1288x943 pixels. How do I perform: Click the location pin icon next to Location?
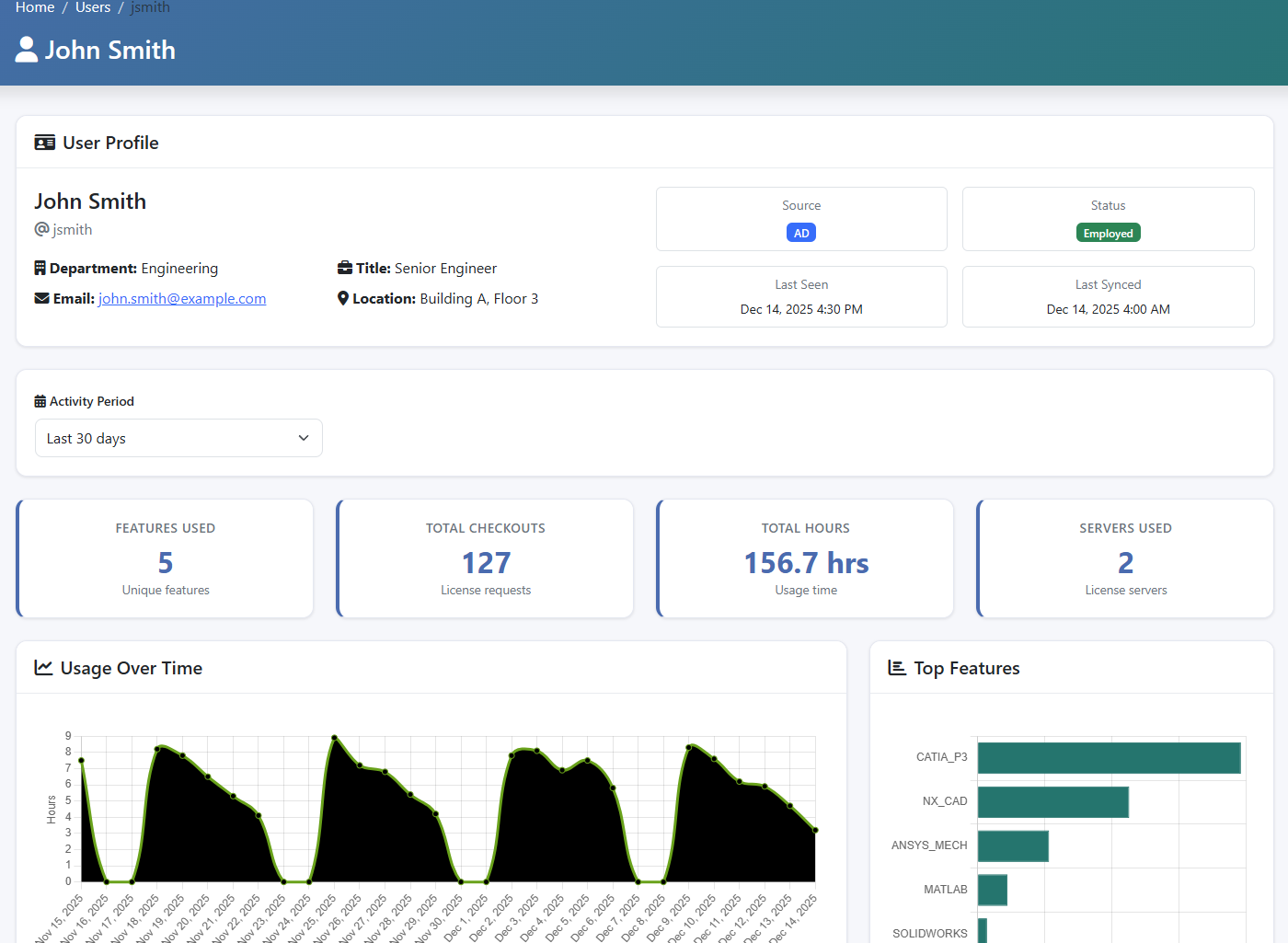tap(342, 298)
